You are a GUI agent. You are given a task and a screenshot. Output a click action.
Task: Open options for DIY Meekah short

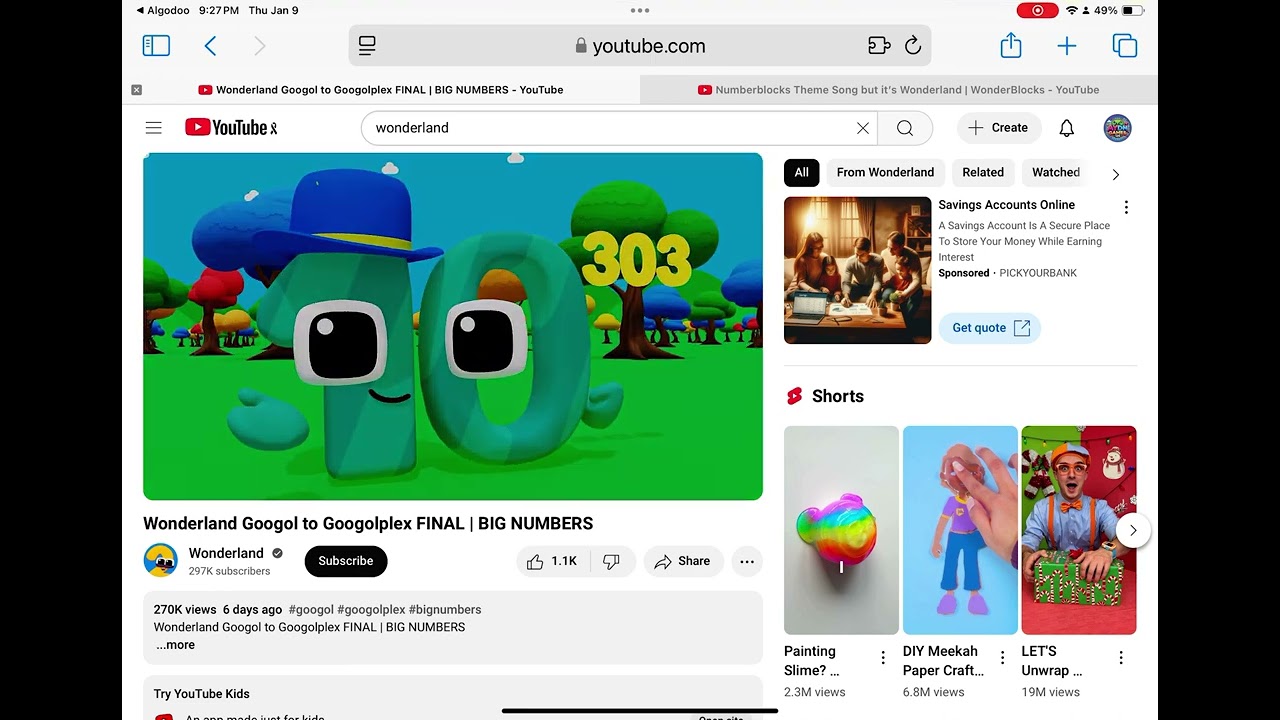(x=1002, y=657)
